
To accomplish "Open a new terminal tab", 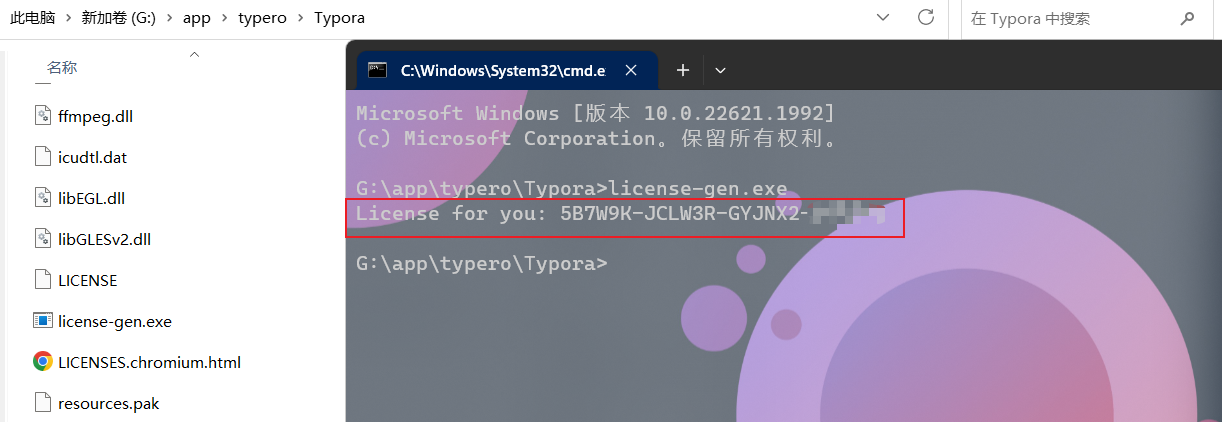I will tap(683, 70).
